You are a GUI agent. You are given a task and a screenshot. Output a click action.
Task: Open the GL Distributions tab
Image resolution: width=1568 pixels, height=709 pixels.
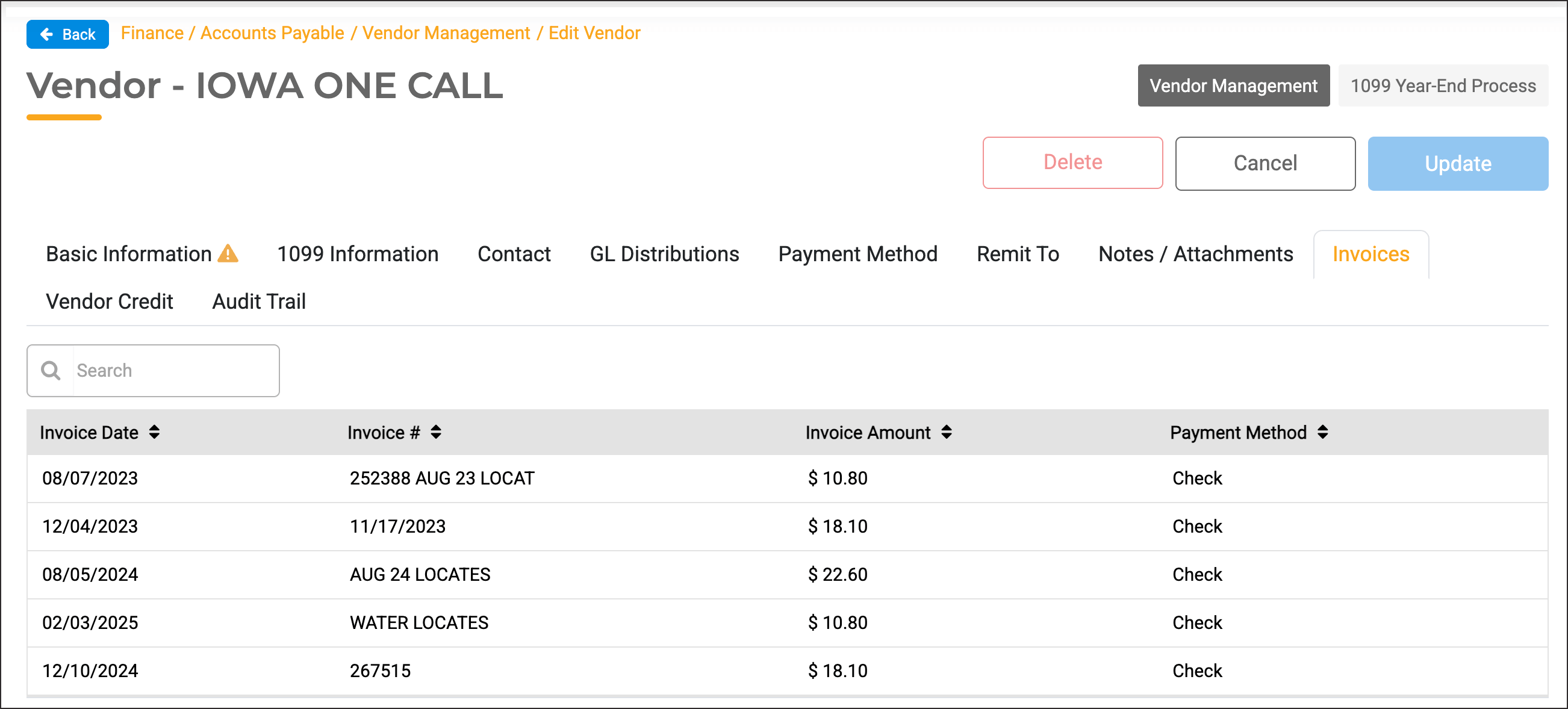click(x=664, y=254)
